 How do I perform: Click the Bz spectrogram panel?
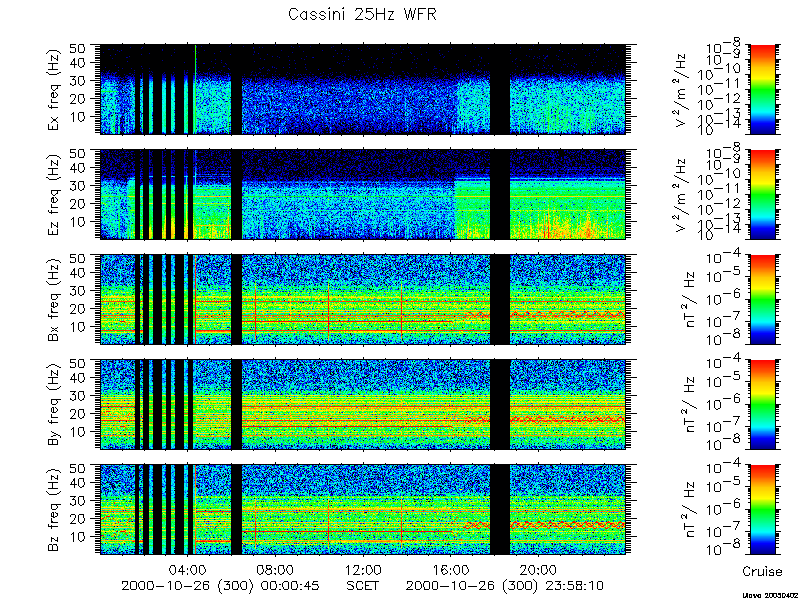[363, 510]
